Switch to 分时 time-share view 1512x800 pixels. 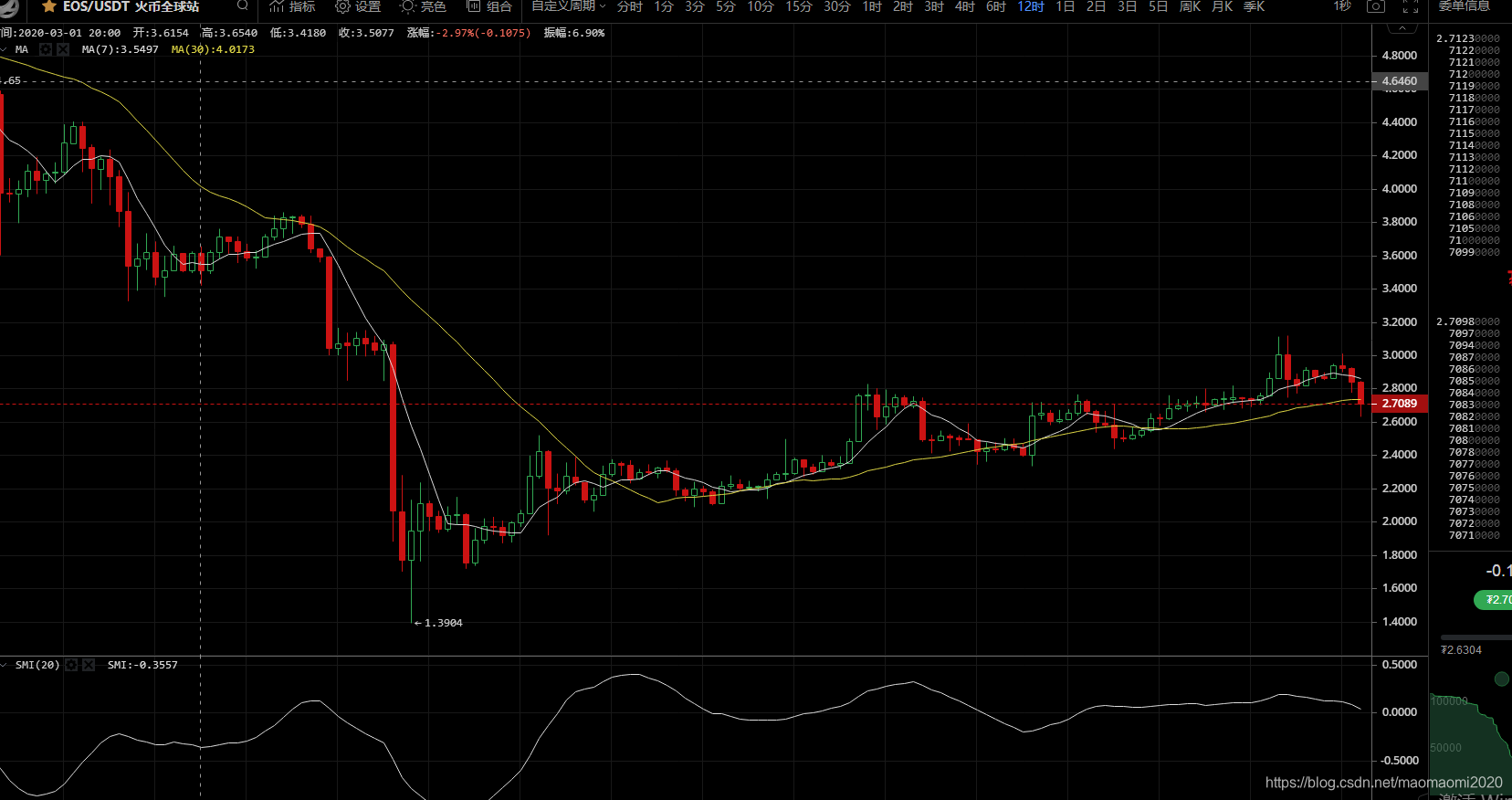[x=630, y=6]
